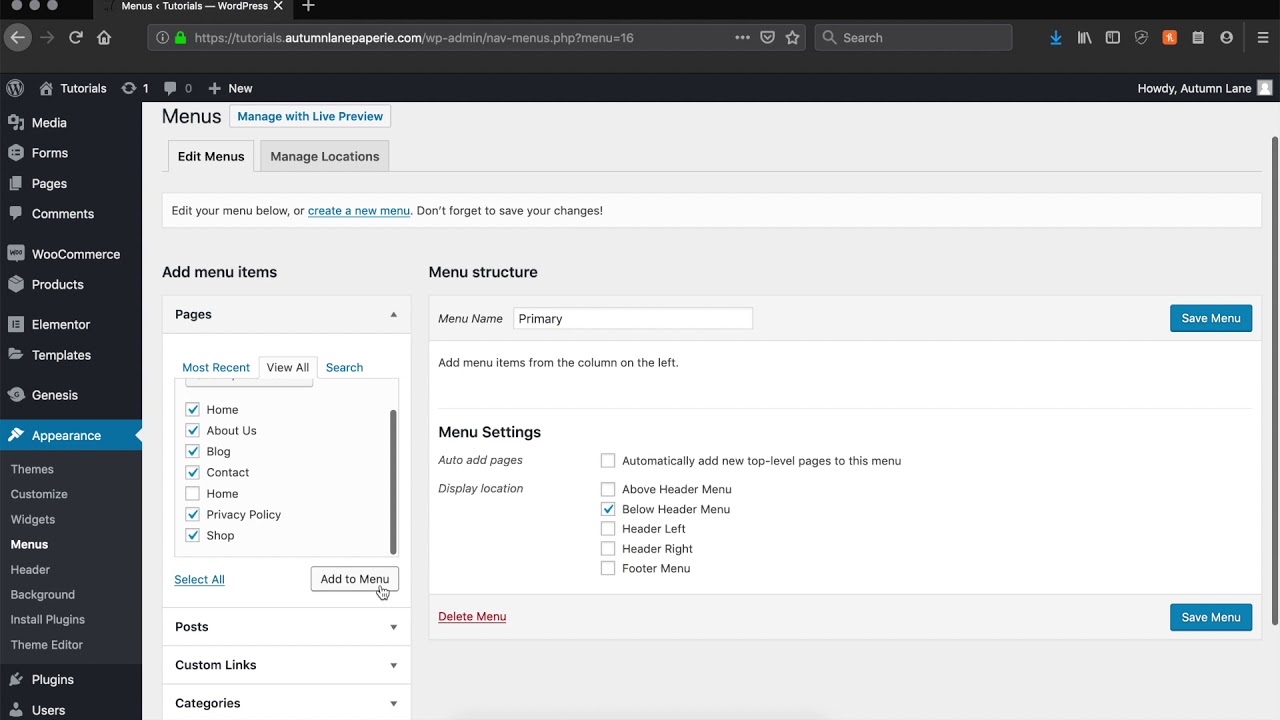1280x720 pixels.
Task: Open the browser downloads arrow
Action: point(1055,37)
